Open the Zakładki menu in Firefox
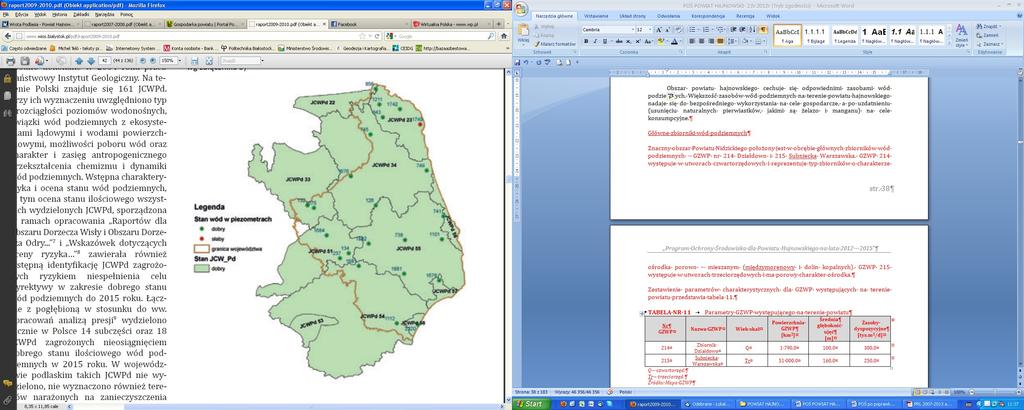The image size is (1024, 410). 81,14
